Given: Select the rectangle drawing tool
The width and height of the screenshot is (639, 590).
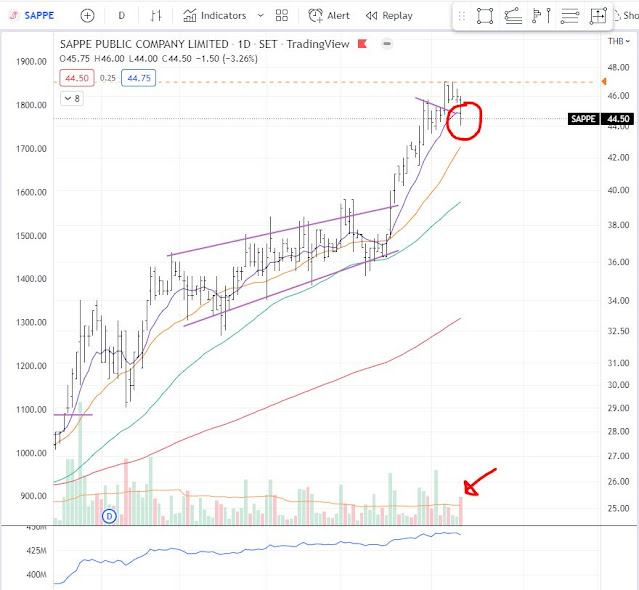Looking at the screenshot, I should 485,16.
